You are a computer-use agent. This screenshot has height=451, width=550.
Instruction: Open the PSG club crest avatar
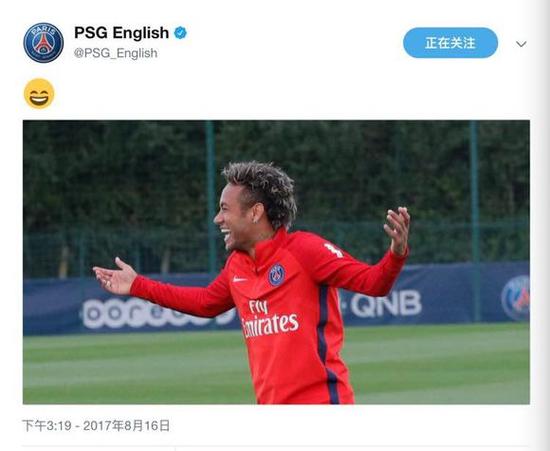[43, 43]
